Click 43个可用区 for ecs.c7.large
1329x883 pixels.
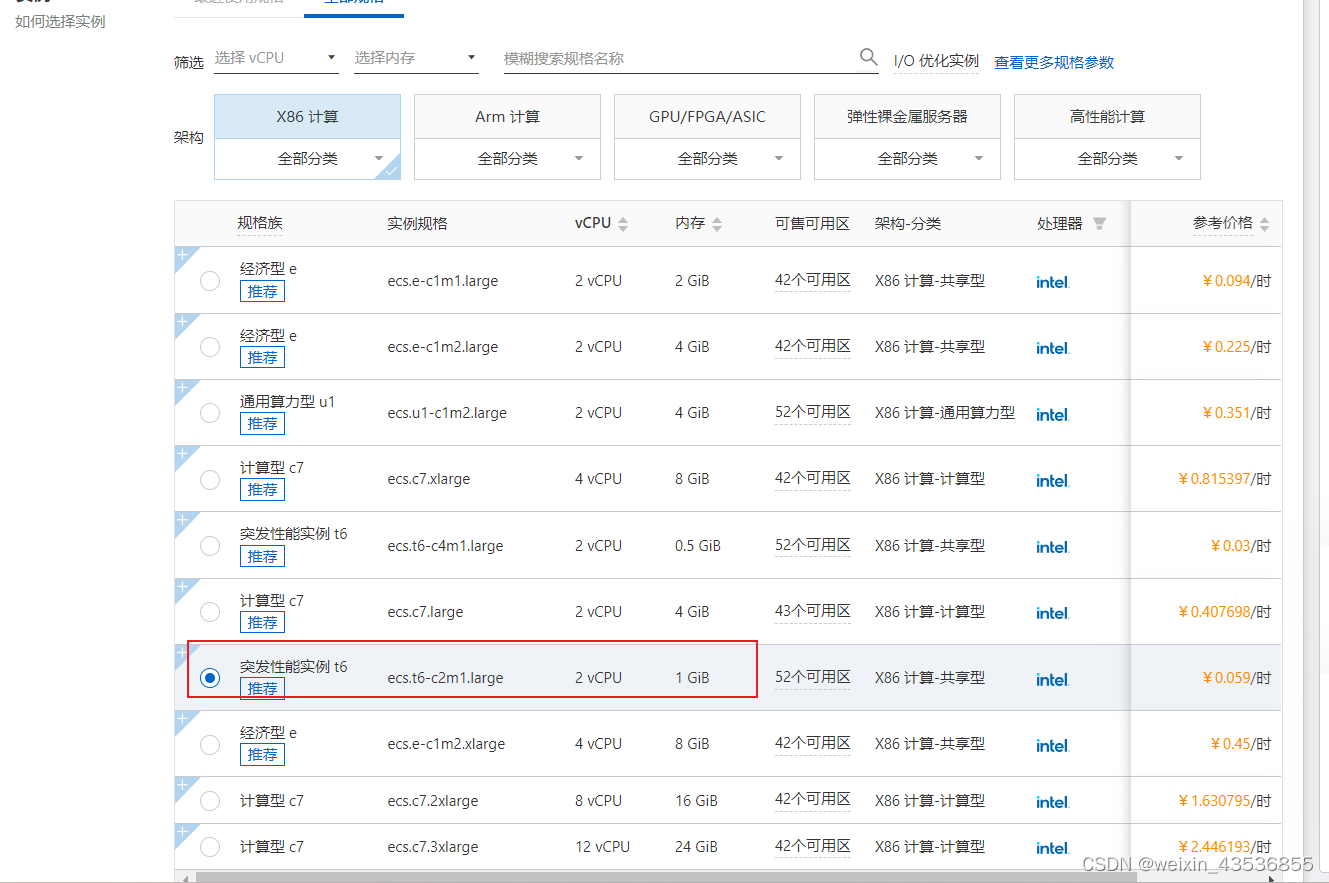click(812, 611)
